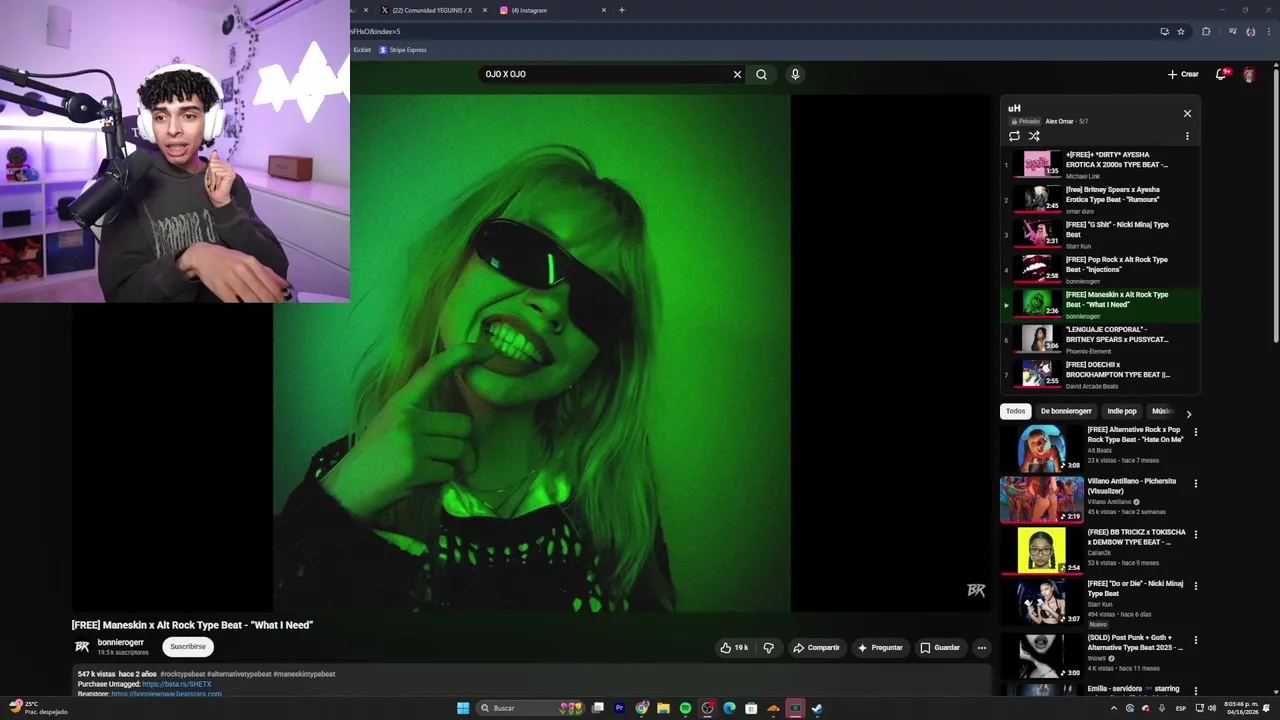Open volume control in system tray
Screen dimensions: 1280x720
tap(1211, 708)
